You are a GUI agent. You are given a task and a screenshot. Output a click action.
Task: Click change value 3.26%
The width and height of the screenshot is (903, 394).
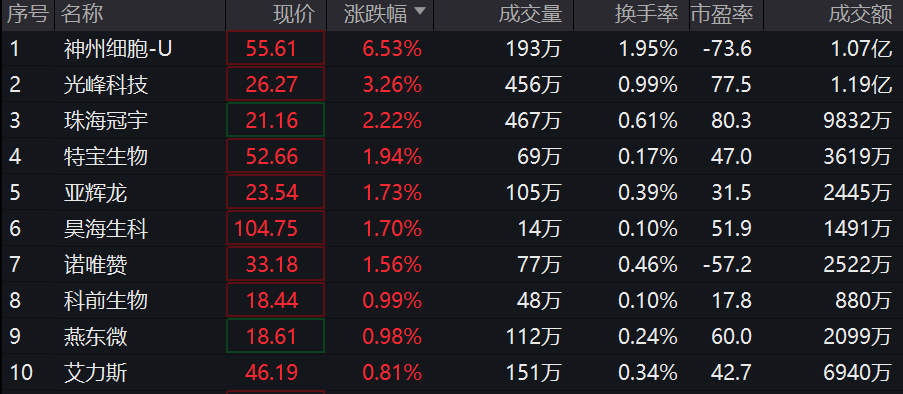tap(392, 85)
